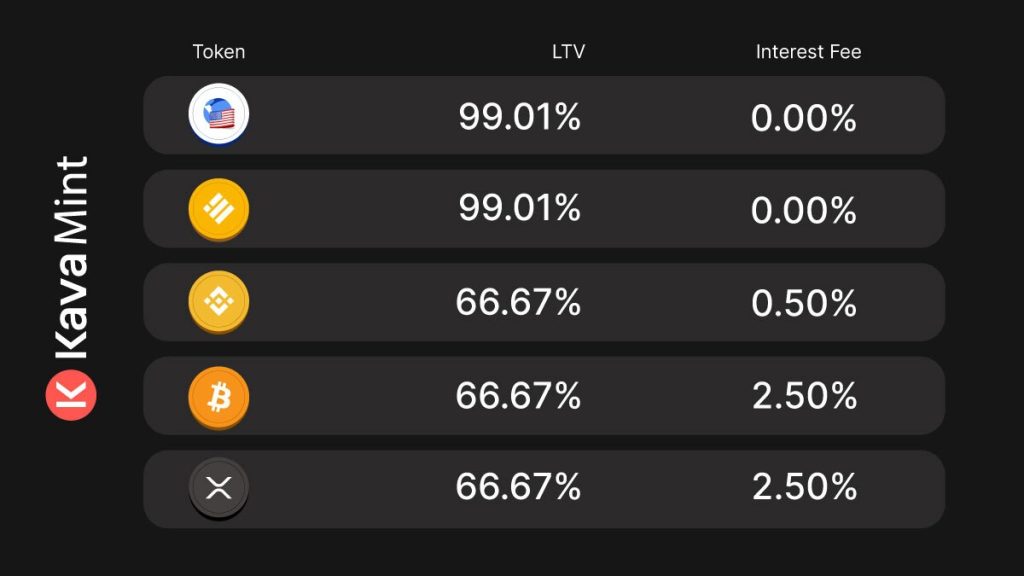The image size is (1024, 576).
Task: Click the Kava Mint vertical title
Action: [x=71, y=257]
